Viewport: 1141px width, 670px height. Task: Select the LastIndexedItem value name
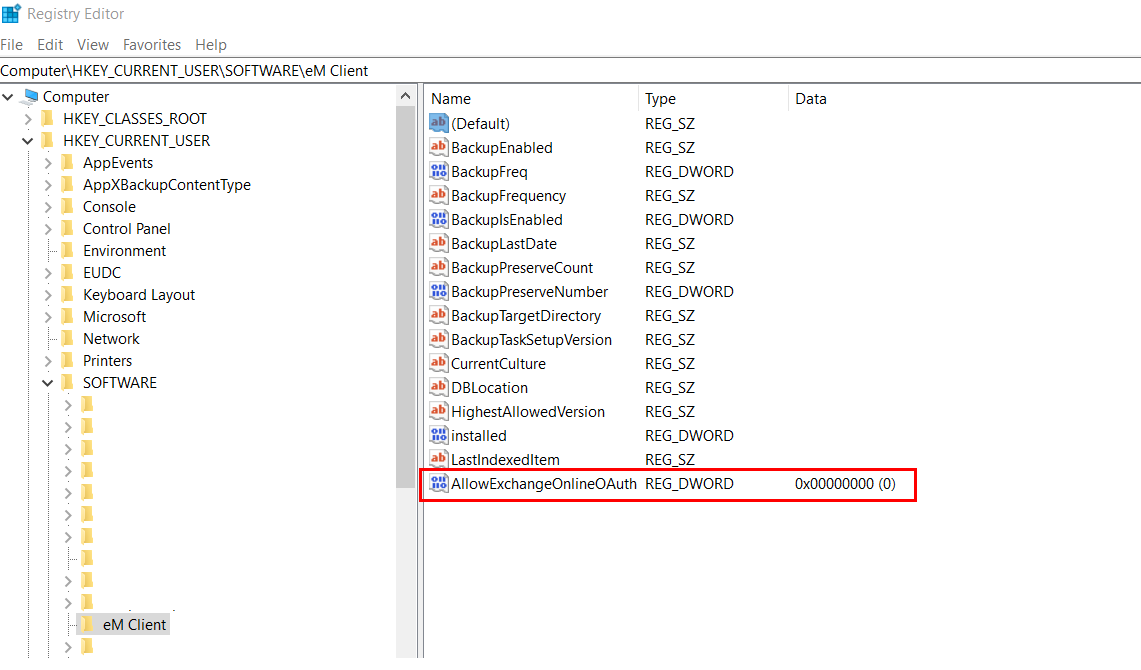click(505, 459)
